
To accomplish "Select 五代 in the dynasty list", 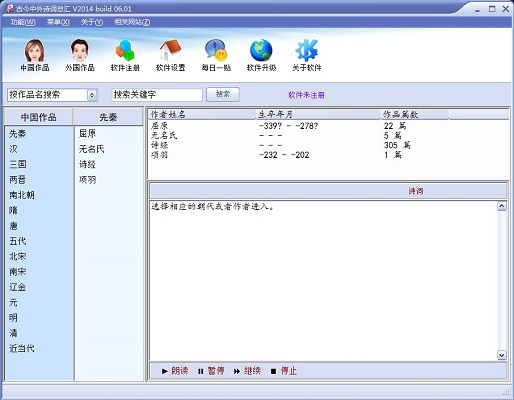I will (x=18, y=241).
